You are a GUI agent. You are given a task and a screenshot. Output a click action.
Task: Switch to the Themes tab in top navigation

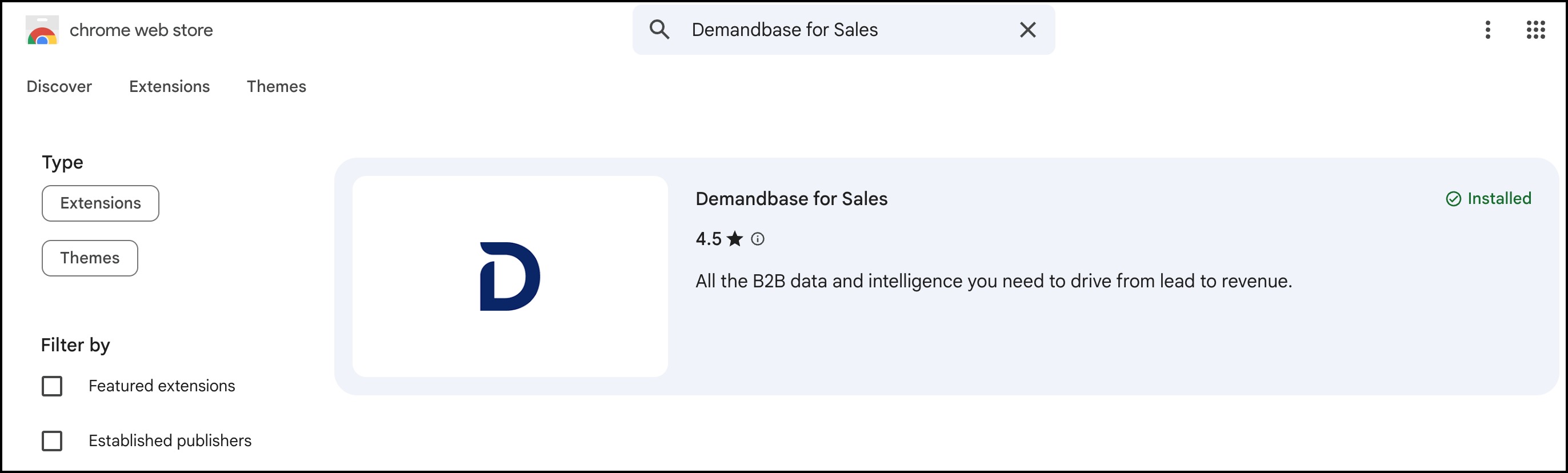(x=277, y=86)
